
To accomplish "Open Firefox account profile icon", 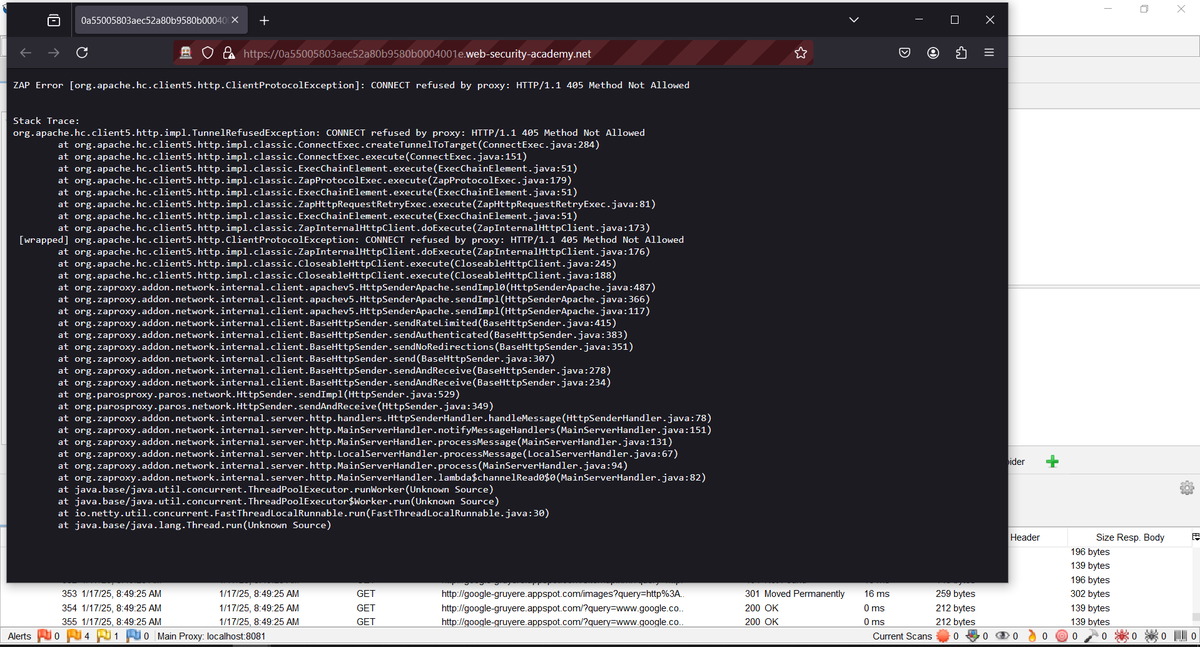I will tap(932, 53).
